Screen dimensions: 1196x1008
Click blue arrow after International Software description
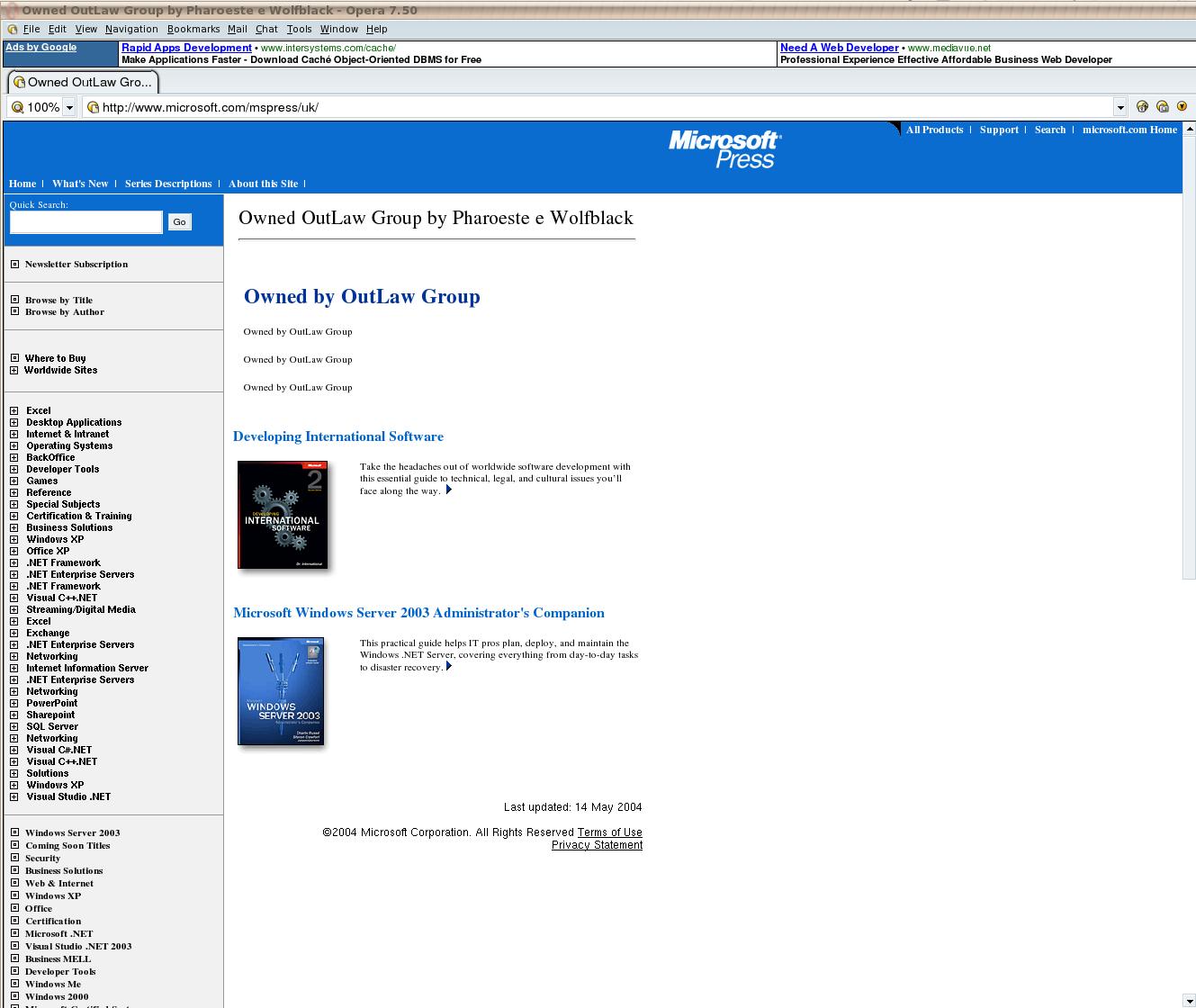point(448,490)
